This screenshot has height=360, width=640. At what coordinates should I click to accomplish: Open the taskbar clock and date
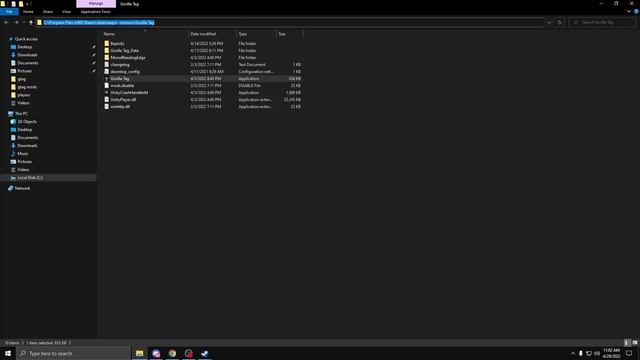(x=611, y=353)
